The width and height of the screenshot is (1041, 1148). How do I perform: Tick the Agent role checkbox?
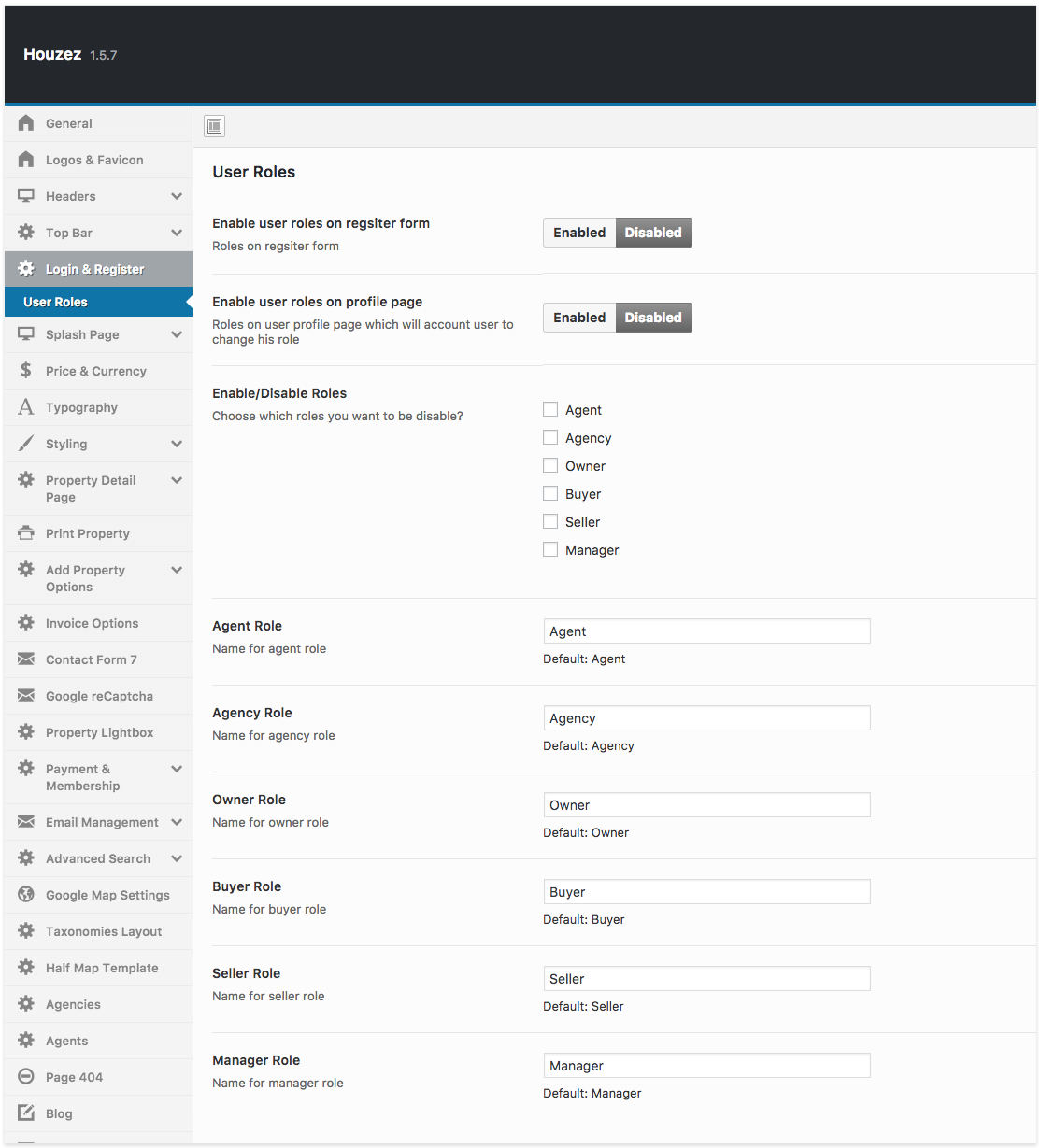tap(550, 409)
